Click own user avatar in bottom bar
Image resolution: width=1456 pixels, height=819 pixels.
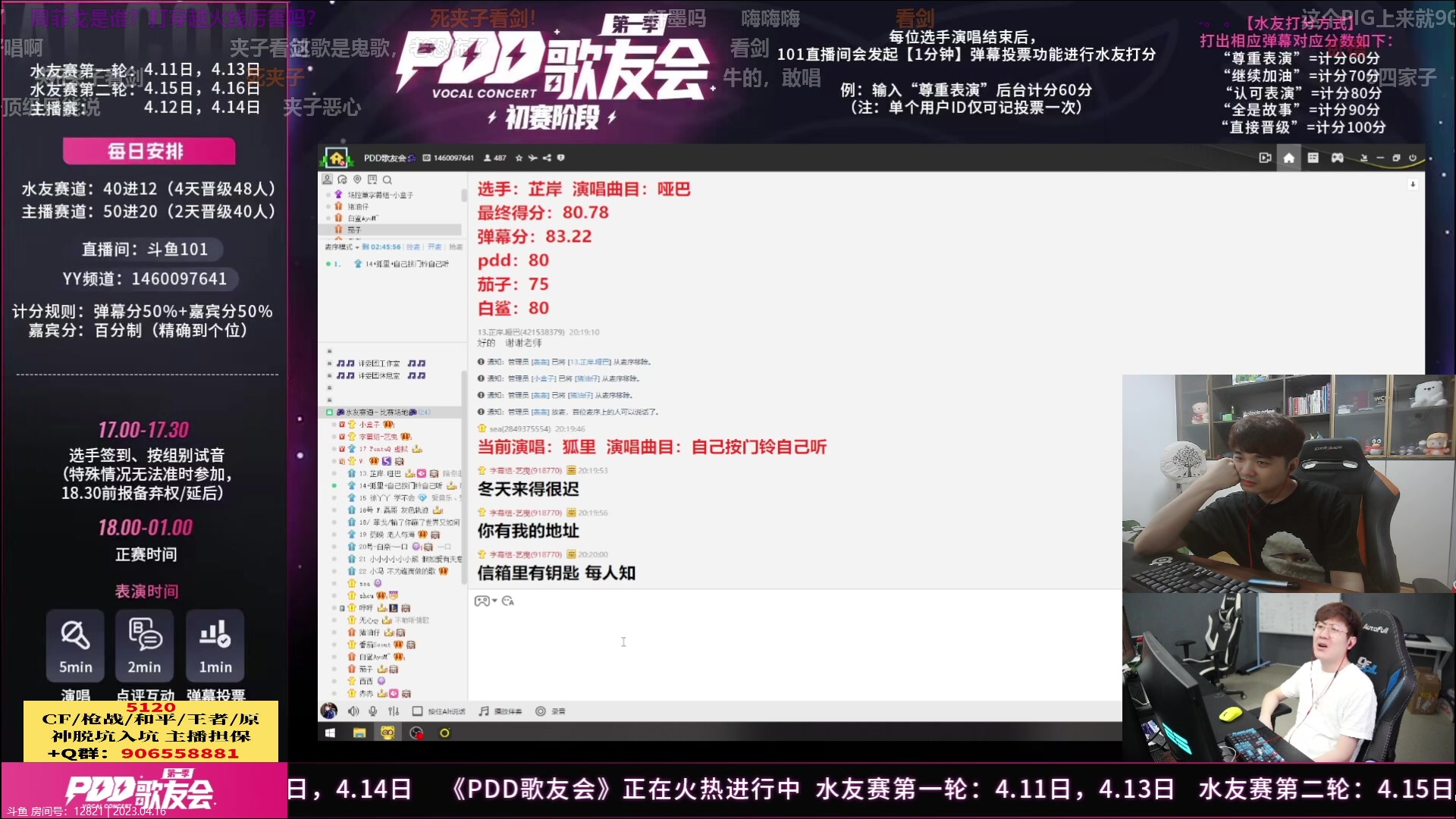click(x=328, y=711)
